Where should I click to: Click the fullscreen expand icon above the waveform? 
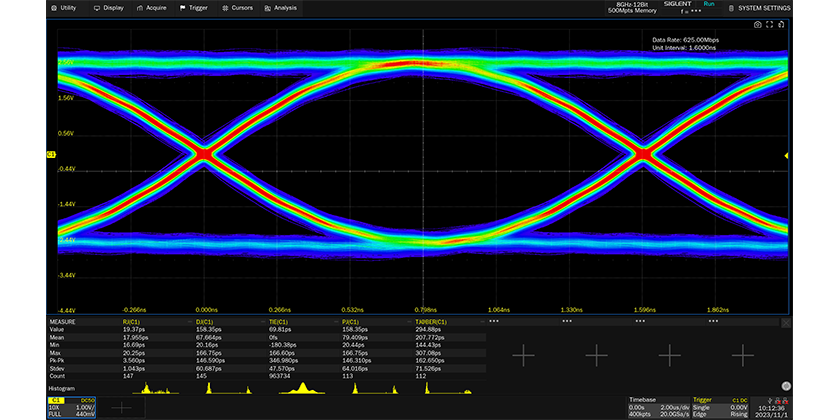[x=770, y=24]
